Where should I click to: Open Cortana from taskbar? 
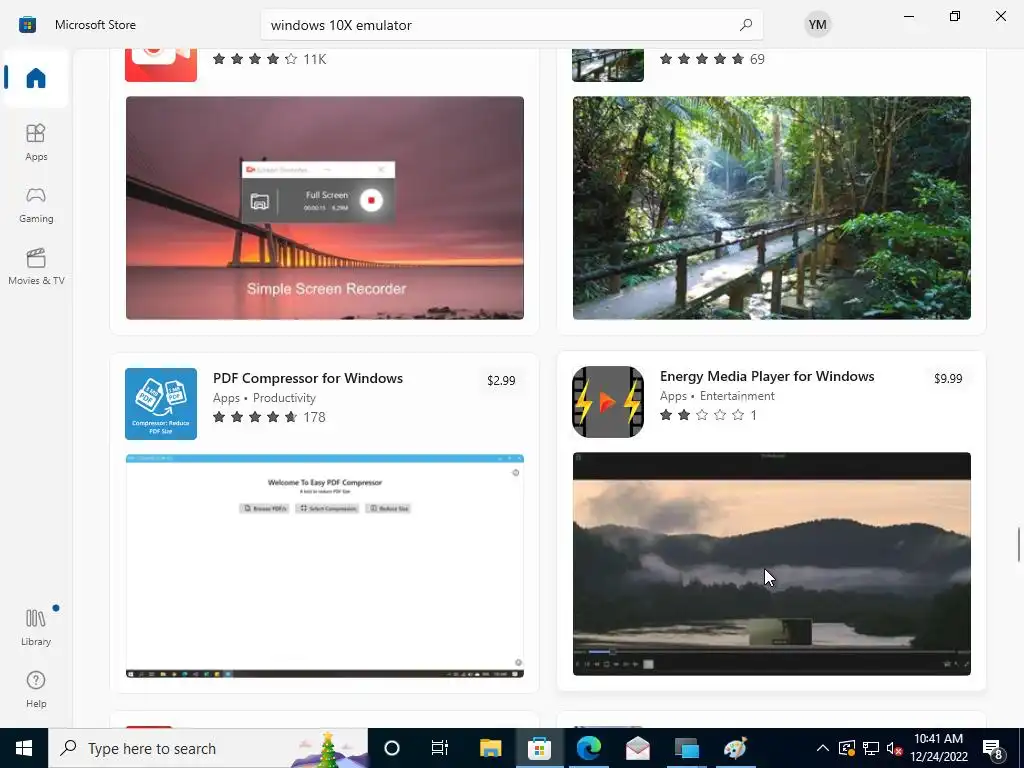click(392, 748)
